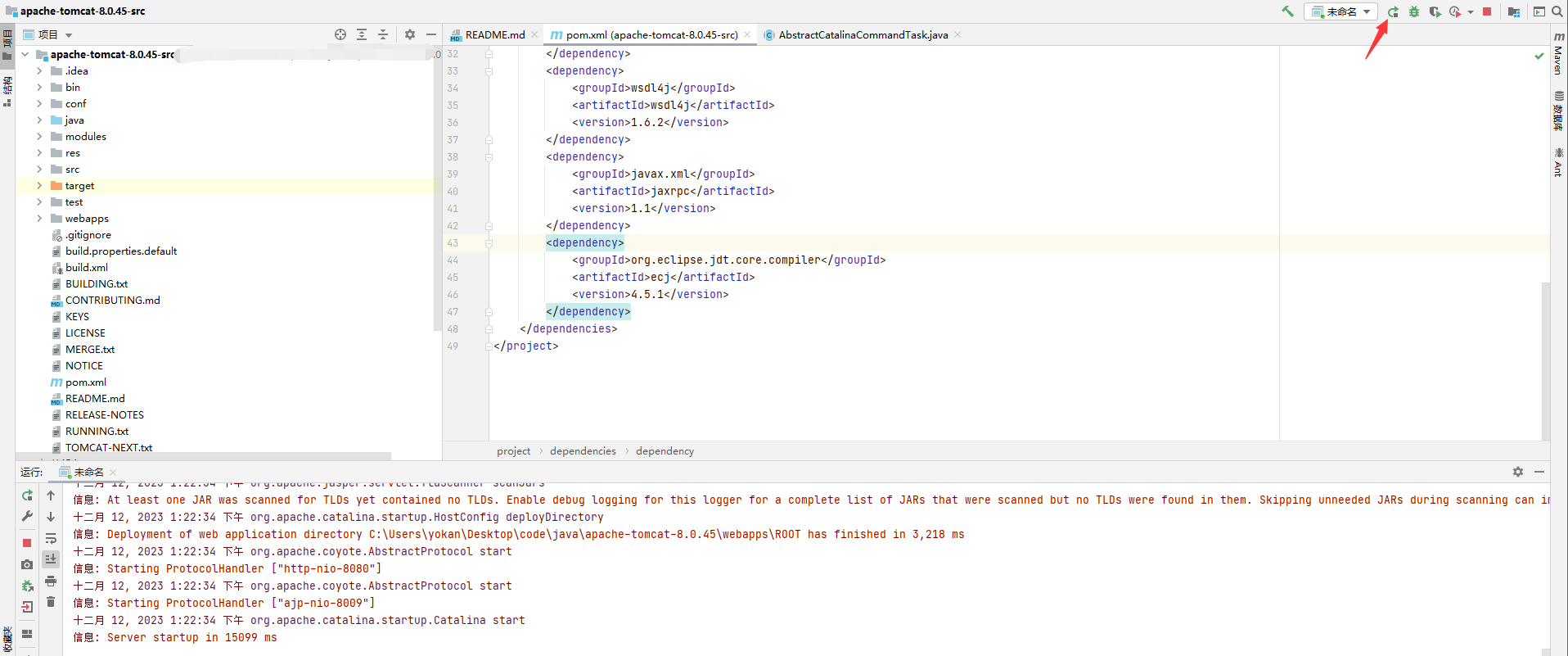Screen dimensions: 1568x656
Task: Start debugging with the green bug icon
Action: pos(1413,11)
